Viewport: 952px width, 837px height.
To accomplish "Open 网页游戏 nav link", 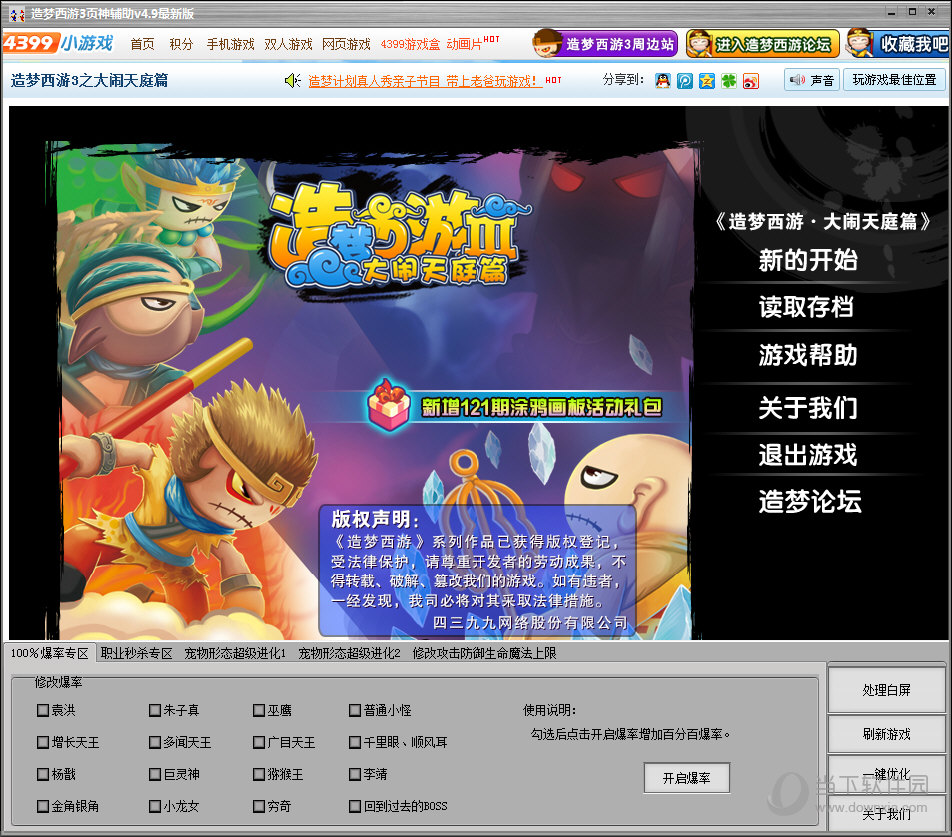I will 346,44.
